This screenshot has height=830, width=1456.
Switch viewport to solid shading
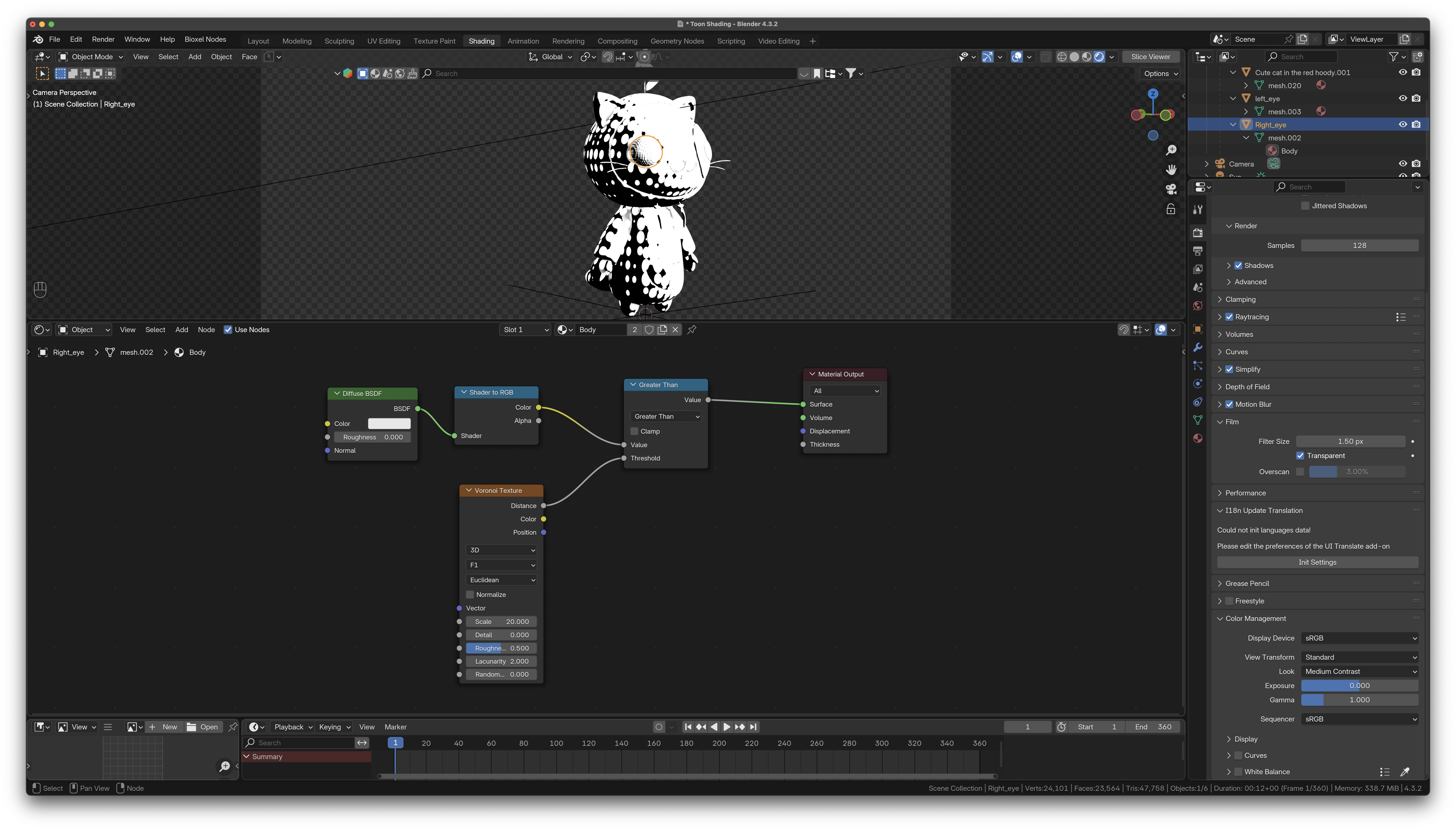pyautogui.click(x=1074, y=57)
